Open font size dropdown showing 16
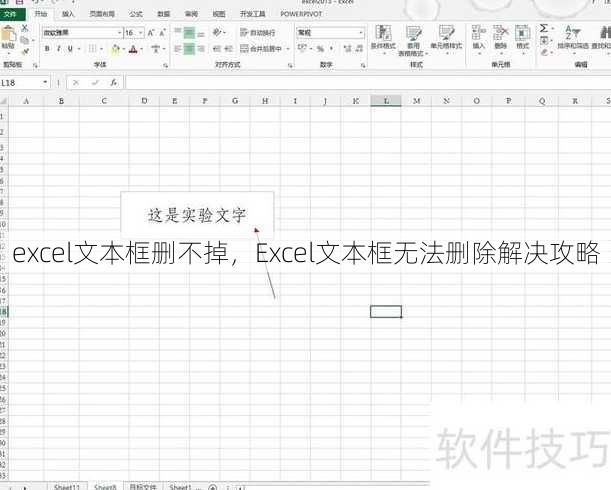The image size is (611, 490). [x=141, y=33]
